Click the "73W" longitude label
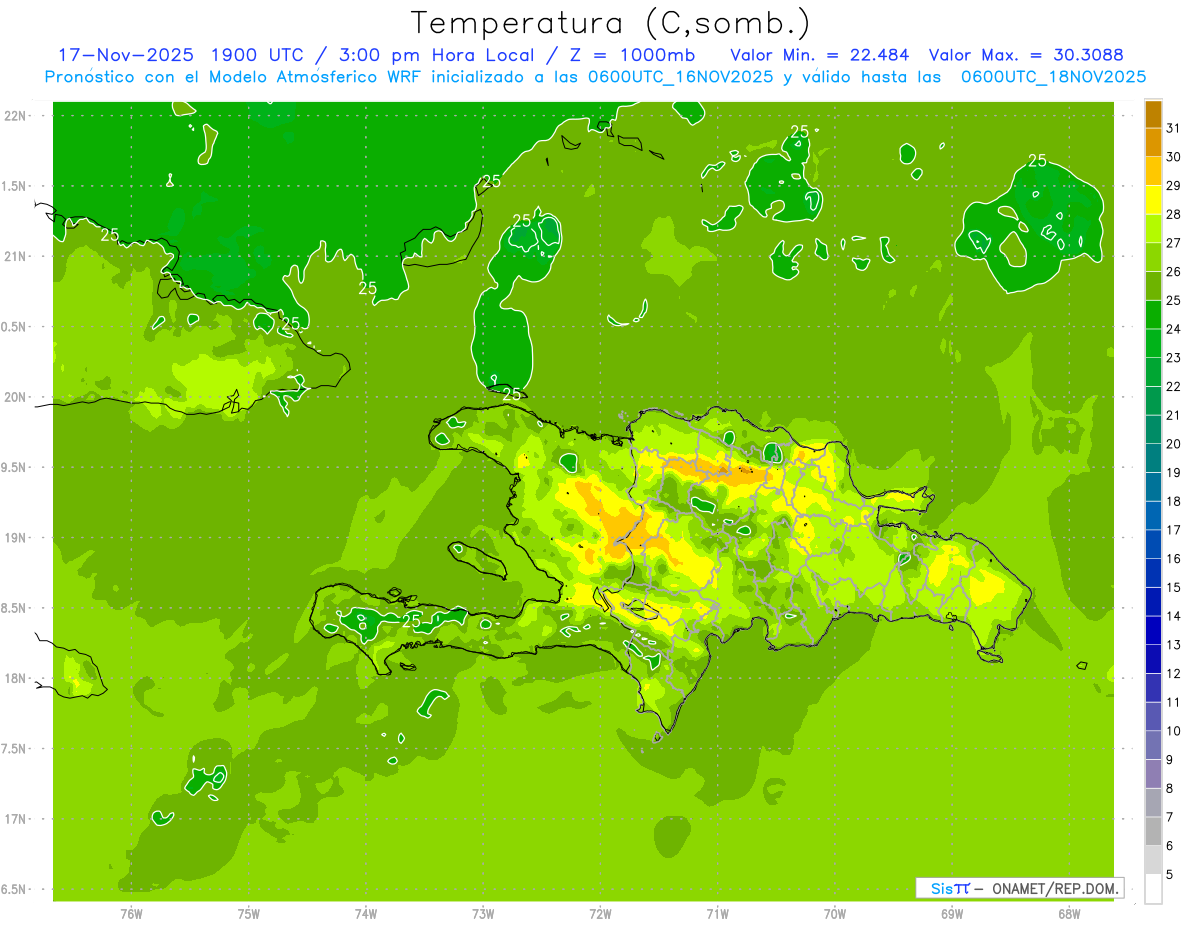The width and height of the screenshot is (1200, 927). tap(483, 914)
